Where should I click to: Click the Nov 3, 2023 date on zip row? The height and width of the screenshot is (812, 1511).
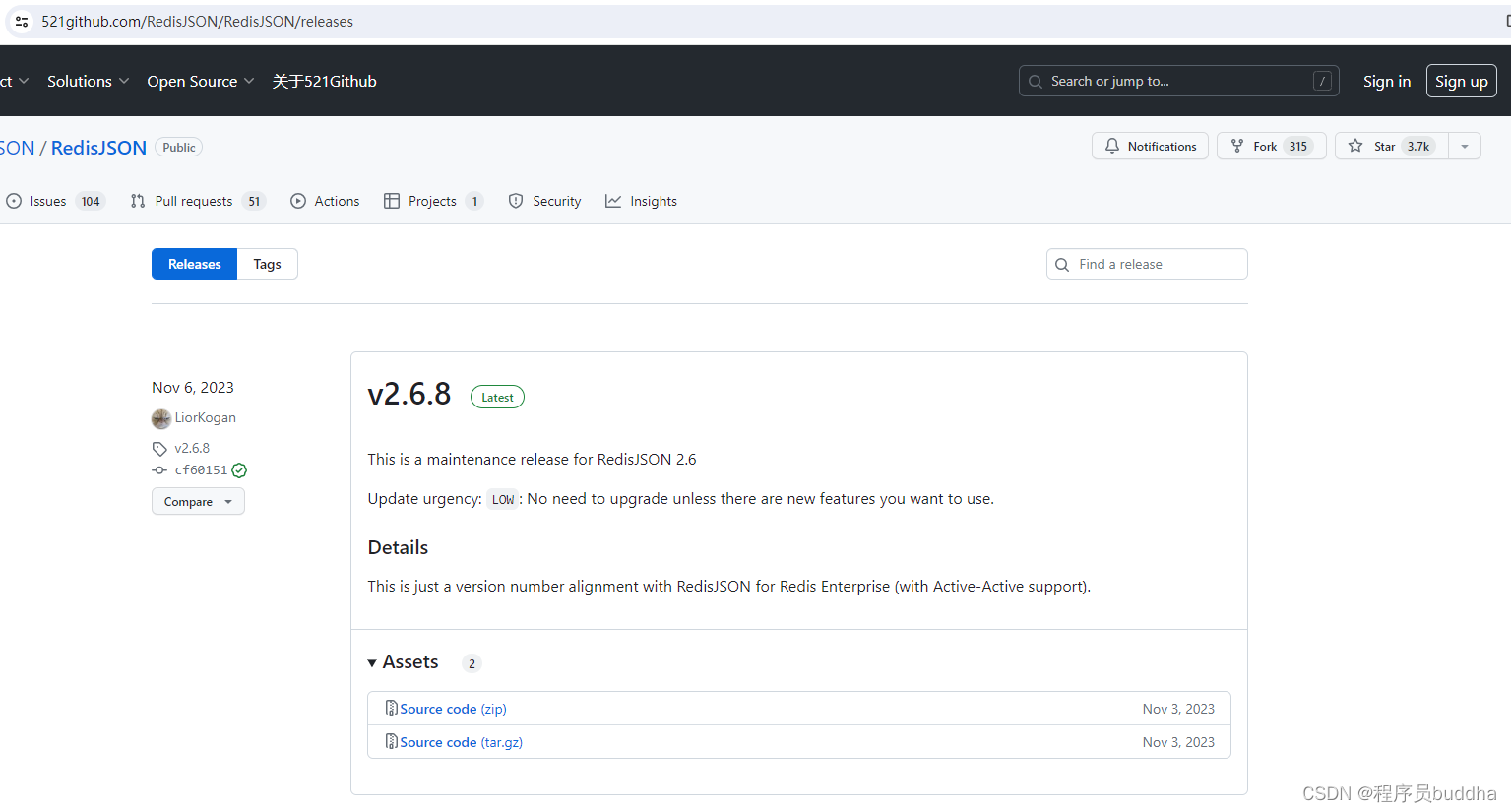click(1178, 709)
